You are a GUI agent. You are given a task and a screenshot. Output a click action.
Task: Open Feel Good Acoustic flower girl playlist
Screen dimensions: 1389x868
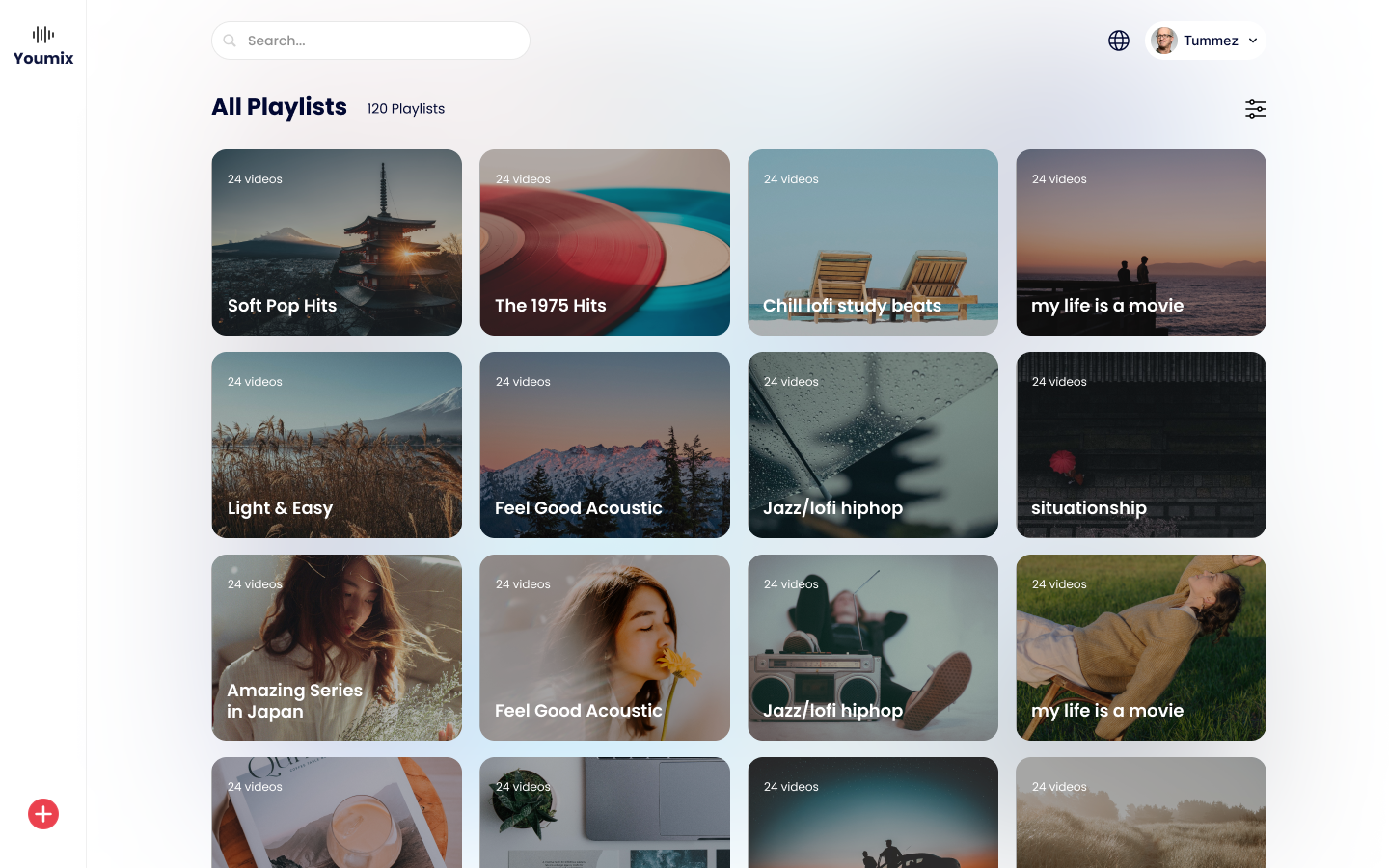[x=605, y=647]
